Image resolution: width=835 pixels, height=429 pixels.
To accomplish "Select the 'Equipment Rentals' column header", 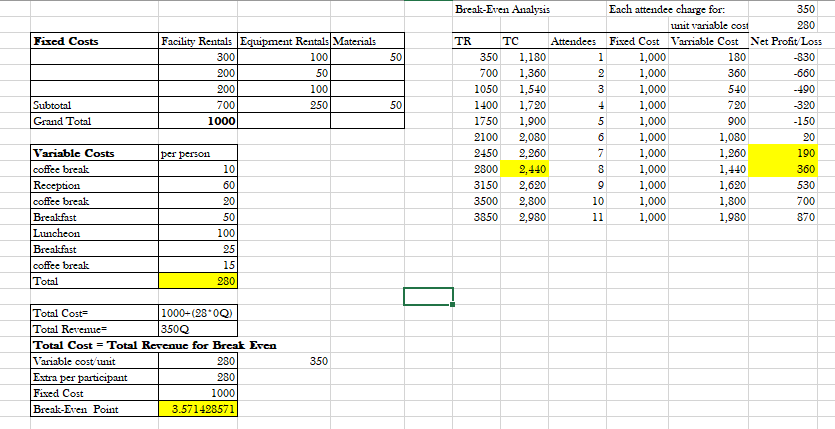I will coord(284,41).
